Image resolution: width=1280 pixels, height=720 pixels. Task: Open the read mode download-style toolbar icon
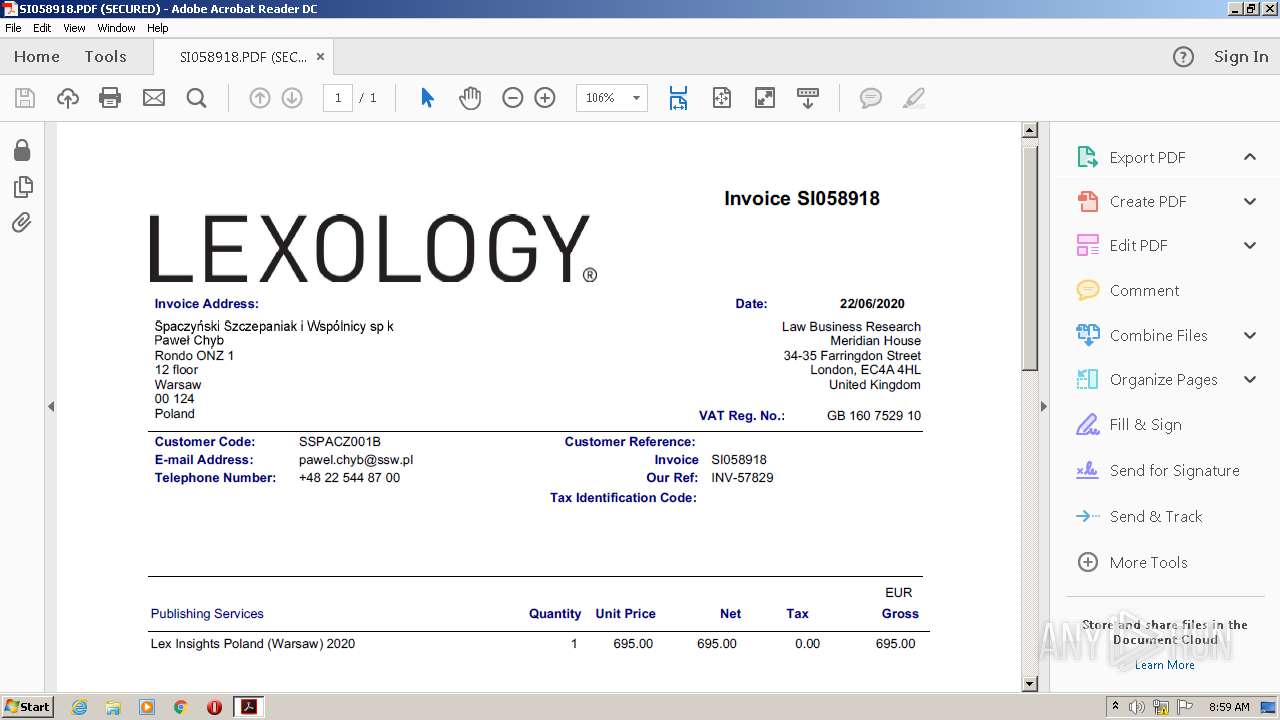(808, 98)
